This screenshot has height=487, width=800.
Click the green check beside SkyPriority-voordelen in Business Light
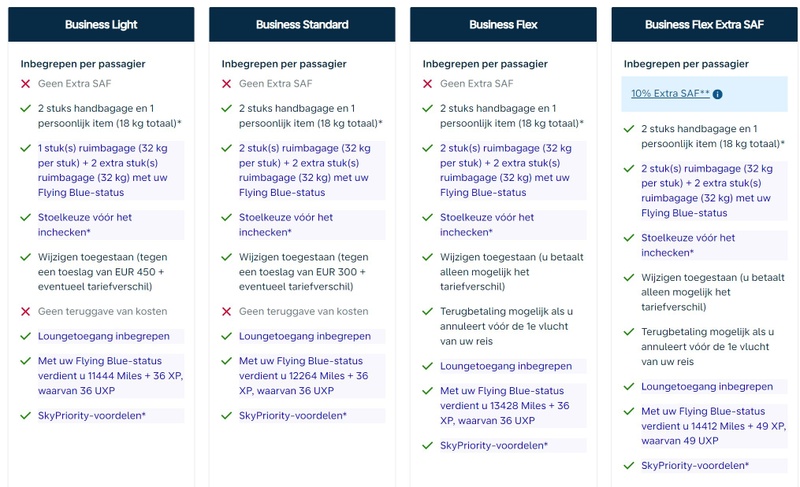point(26,416)
